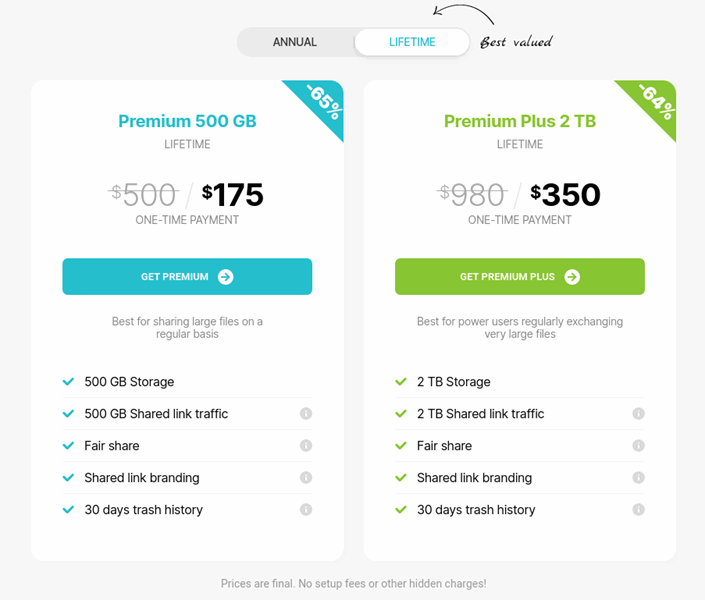Click the $350 lifetime price
This screenshot has height=600, width=705.
565,194
